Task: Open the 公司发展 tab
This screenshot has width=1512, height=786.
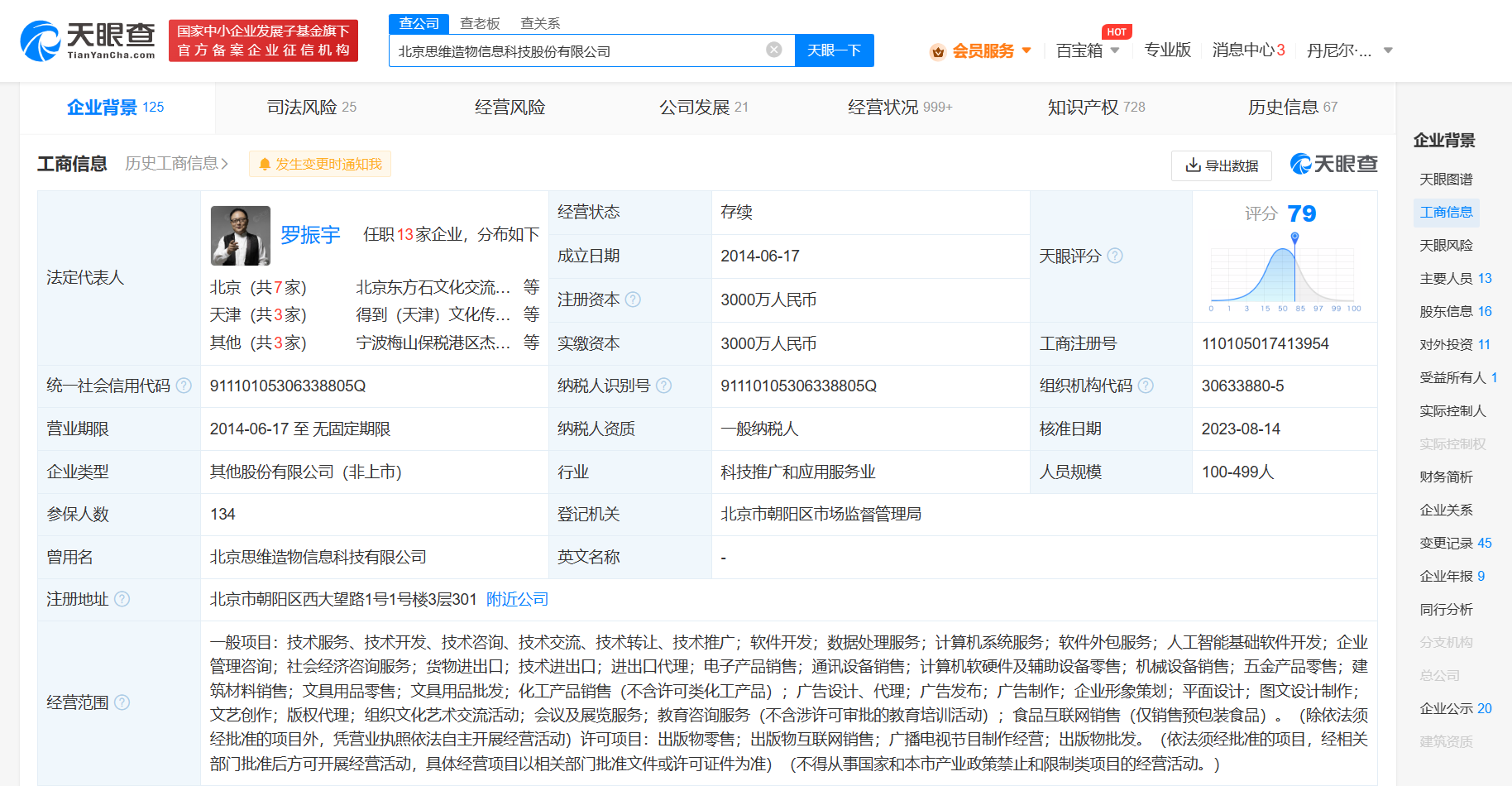Action: point(704,108)
